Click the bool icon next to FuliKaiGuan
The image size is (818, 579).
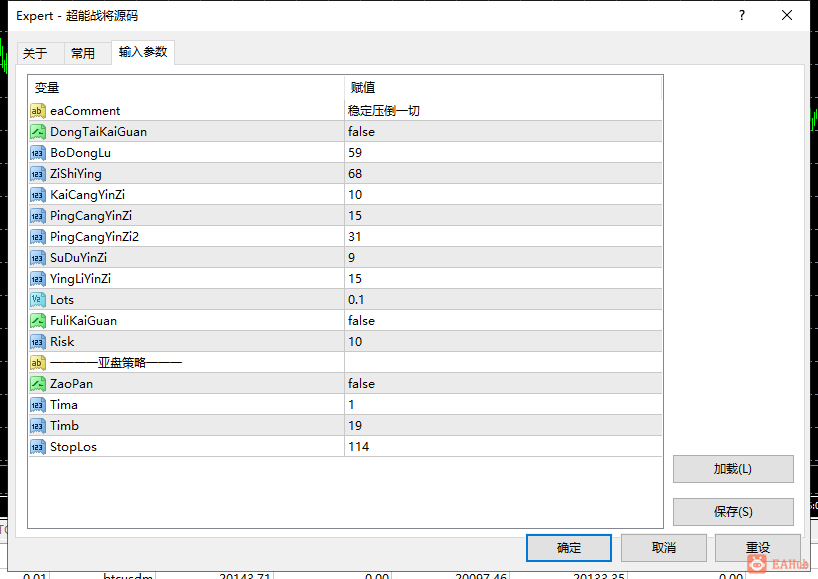(38, 321)
